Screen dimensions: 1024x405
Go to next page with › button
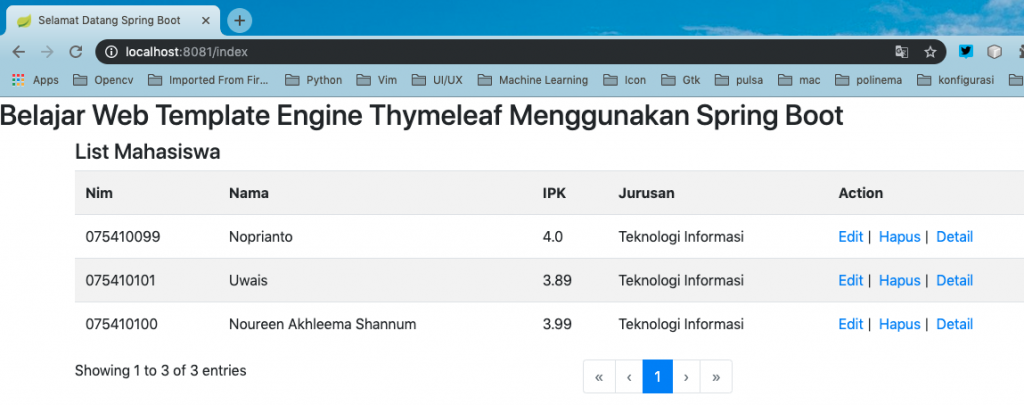(686, 377)
